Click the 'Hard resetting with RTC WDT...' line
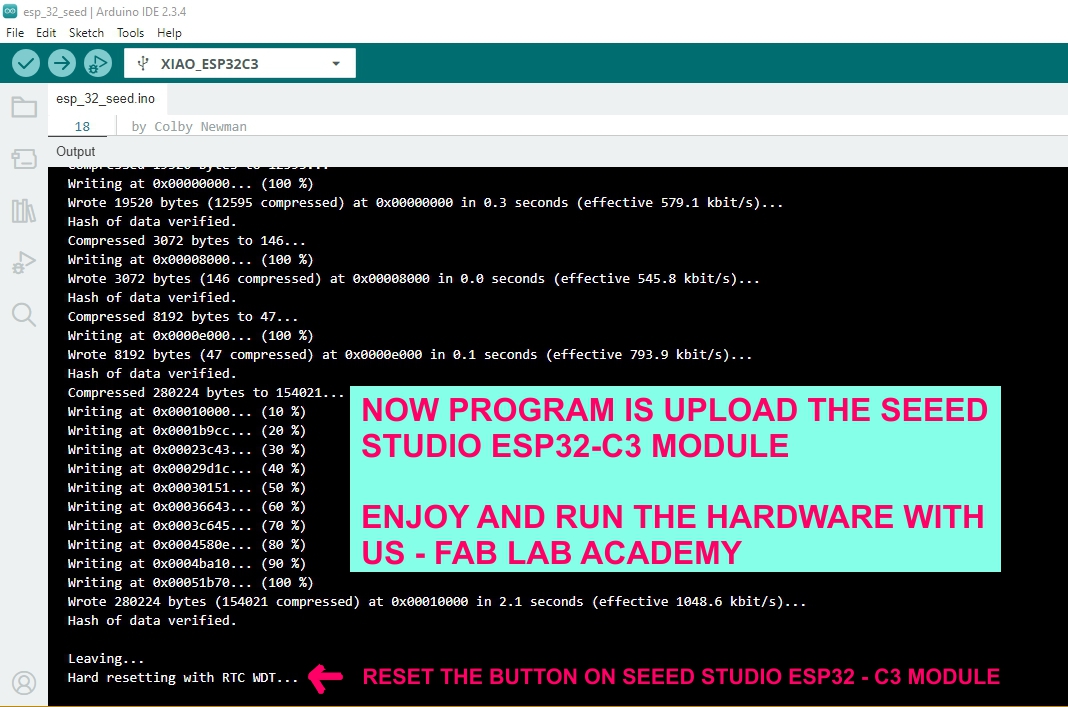Screen dimensions: 1068x707 [183, 678]
